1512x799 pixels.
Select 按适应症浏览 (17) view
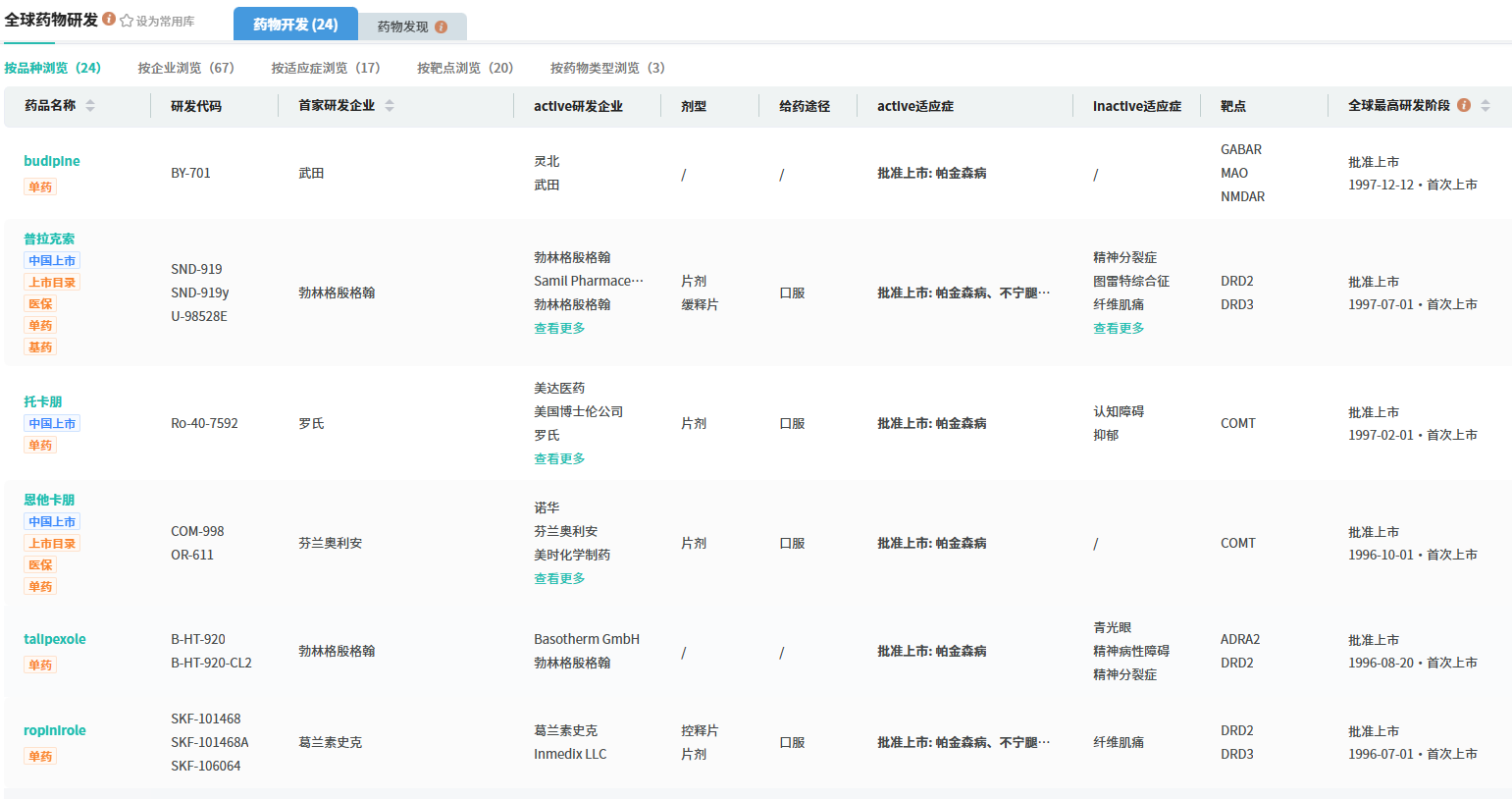point(325,68)
